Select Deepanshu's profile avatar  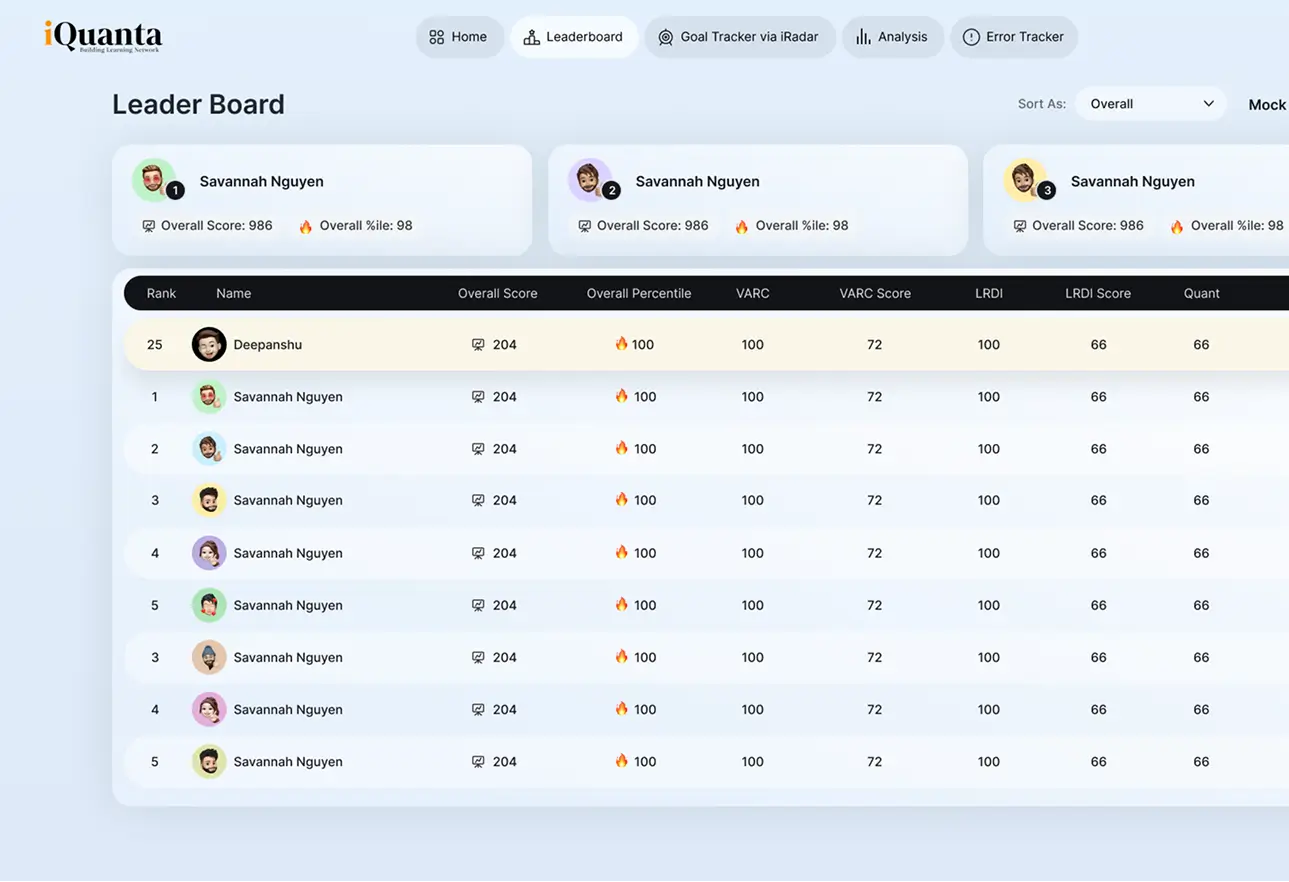click(x=209, y=344)
